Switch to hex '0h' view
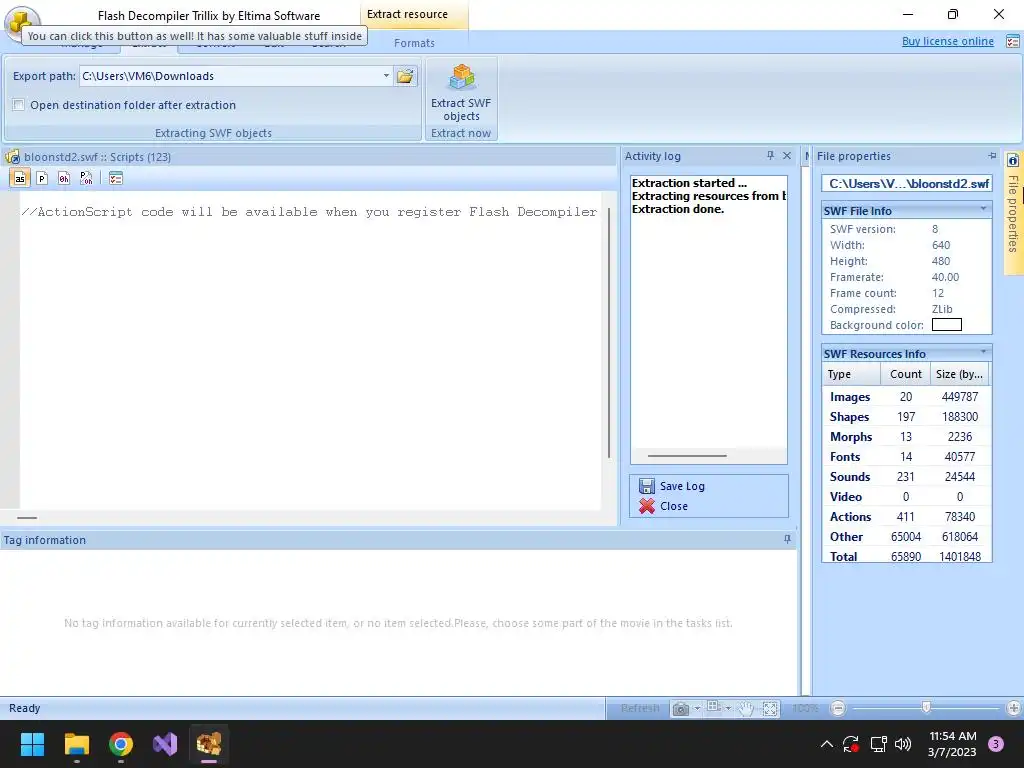Viewport: 1024px width, 768px height. [64, 178]
